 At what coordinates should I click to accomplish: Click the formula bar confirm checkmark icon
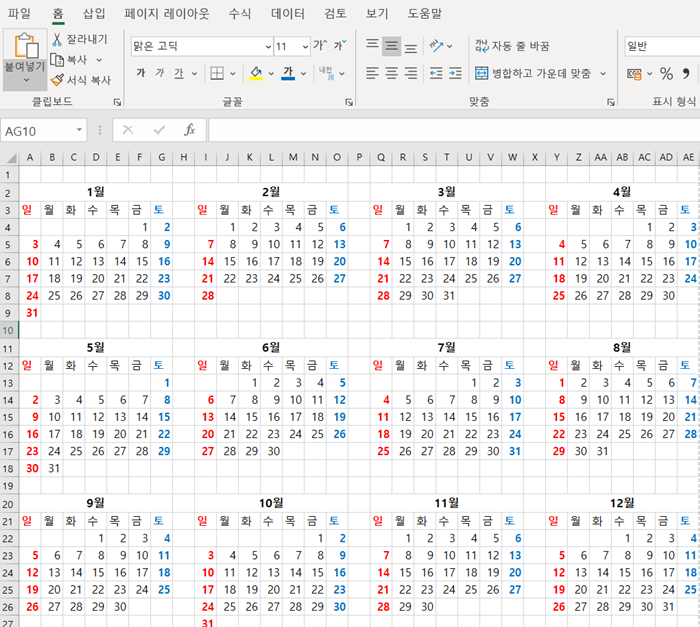pyautogui.click(x=159, y=130)
